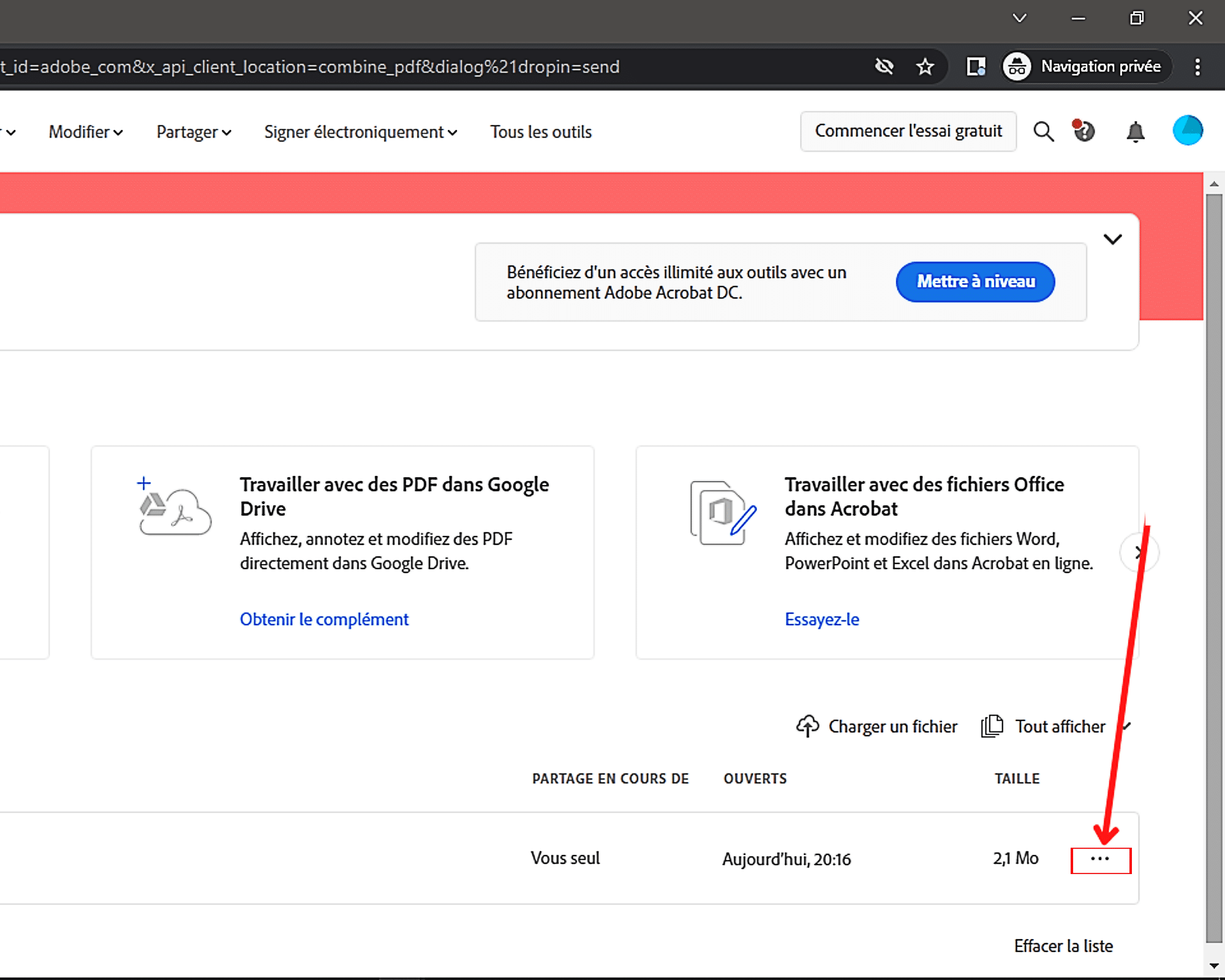Click the browser address bar URL
The image size is (1225, 980).
click(x=310, y=66)
